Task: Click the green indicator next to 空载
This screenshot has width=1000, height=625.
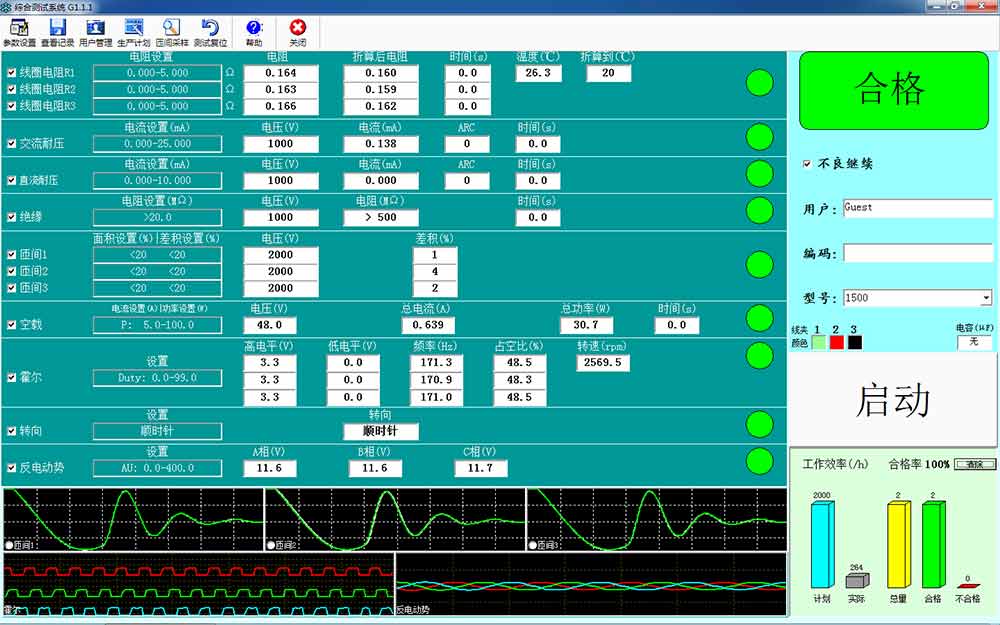Action: [761, 317]
